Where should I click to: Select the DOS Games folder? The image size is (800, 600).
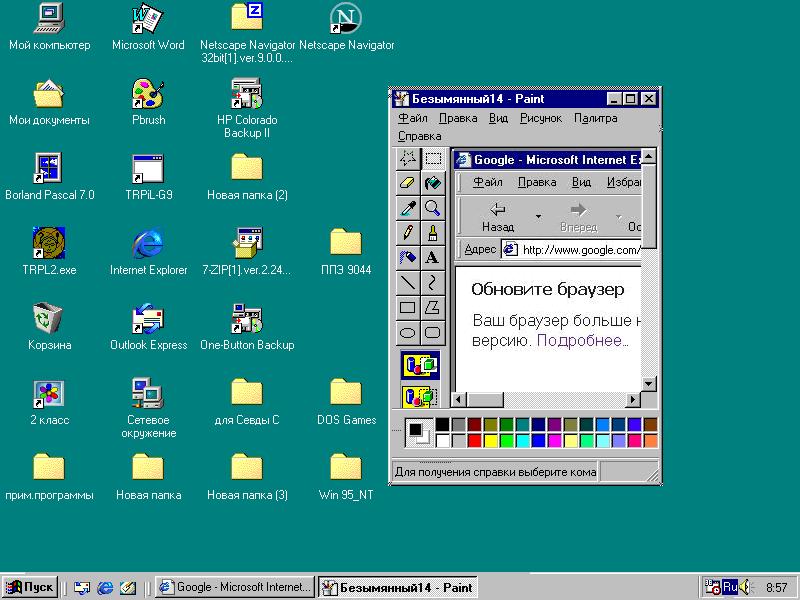tap(346, 402)
